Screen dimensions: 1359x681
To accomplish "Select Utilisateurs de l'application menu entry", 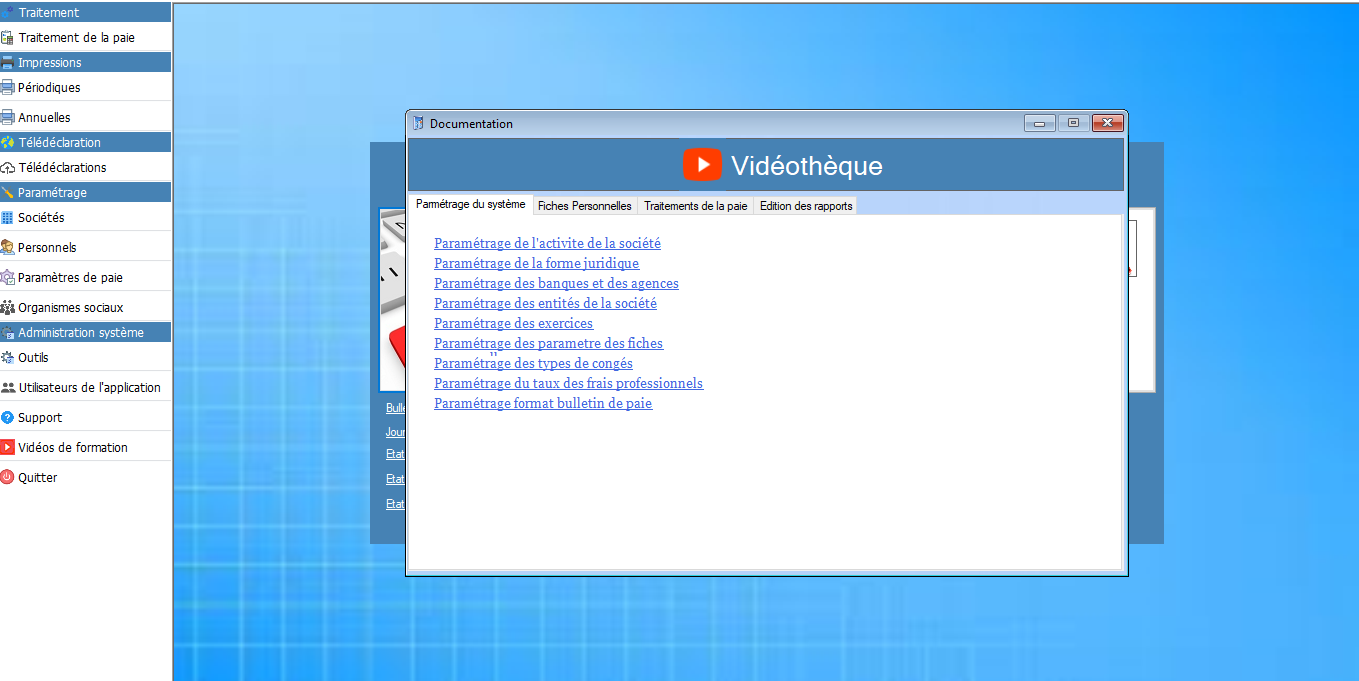I will [x=89, y=388].
